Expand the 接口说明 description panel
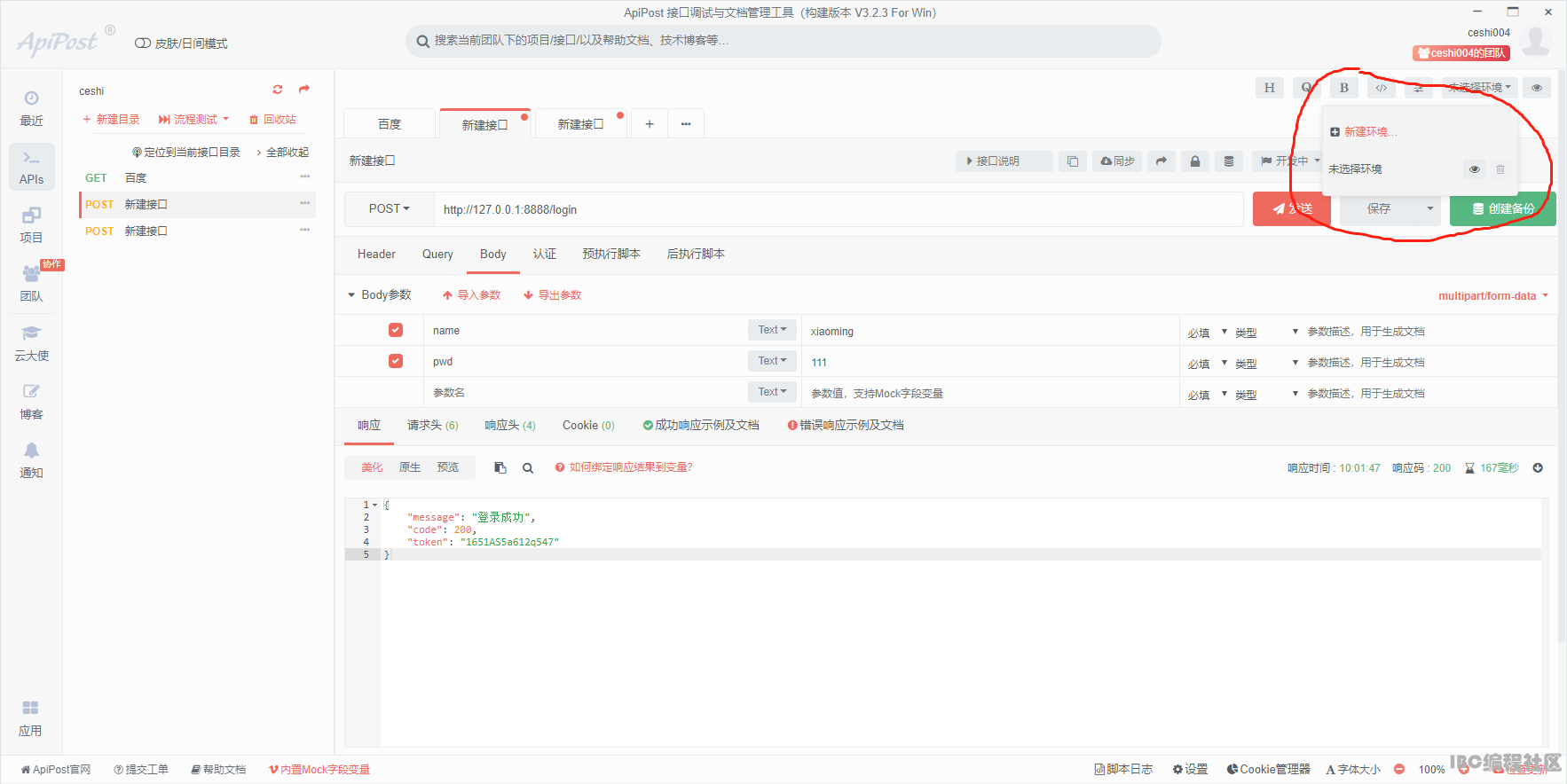 1004,161
